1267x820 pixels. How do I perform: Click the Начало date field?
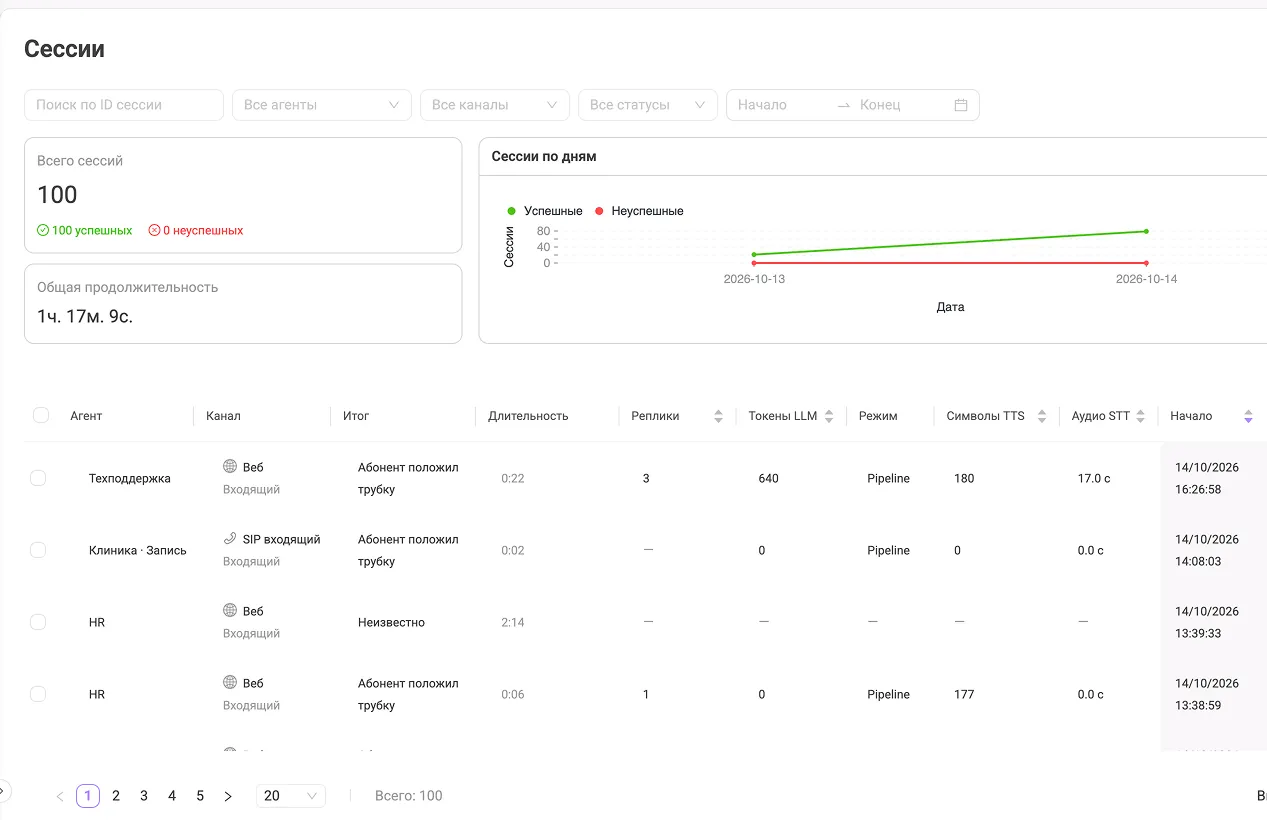tap(780, 105)
